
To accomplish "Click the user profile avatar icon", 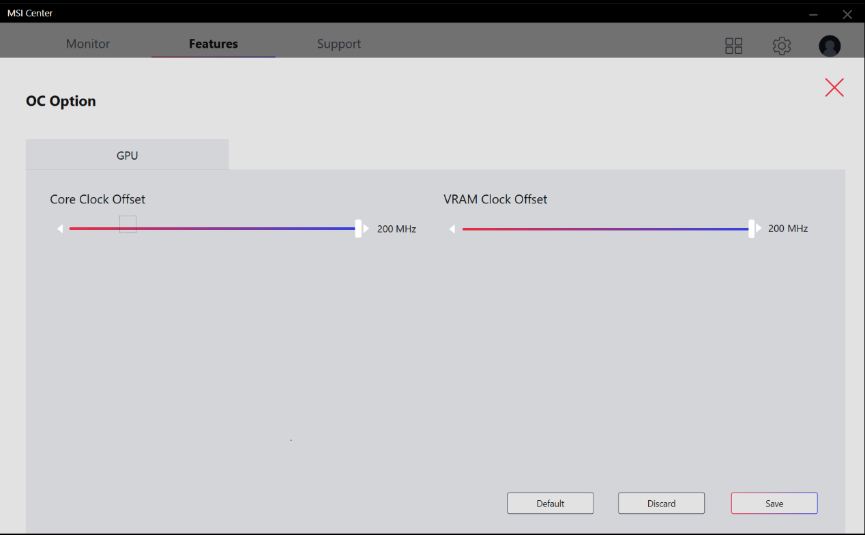I will tap(829, 46).
